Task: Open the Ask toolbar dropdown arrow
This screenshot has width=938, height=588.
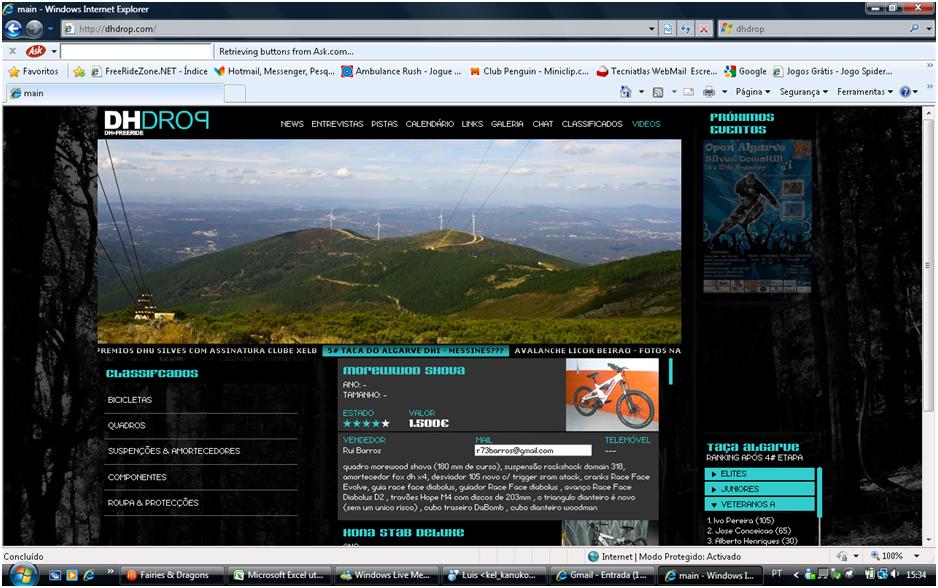Action: 54,51
